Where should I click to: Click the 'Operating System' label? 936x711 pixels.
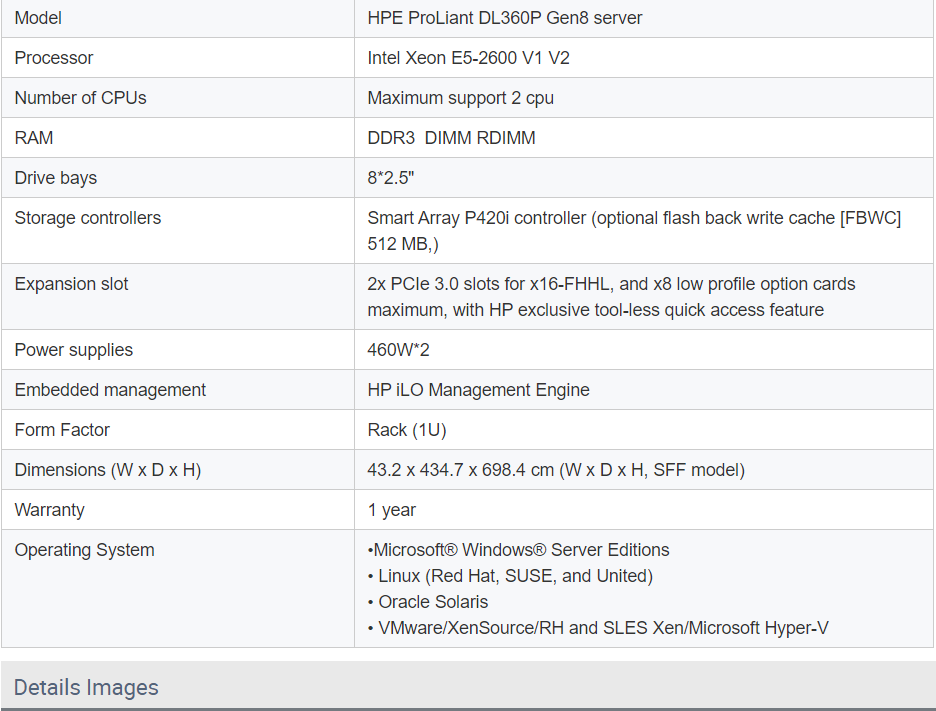click(84, 550)
